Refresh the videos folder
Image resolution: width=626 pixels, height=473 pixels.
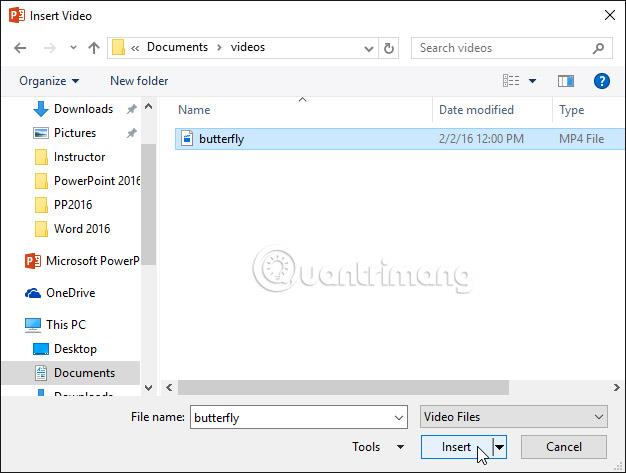coord(388,48)
